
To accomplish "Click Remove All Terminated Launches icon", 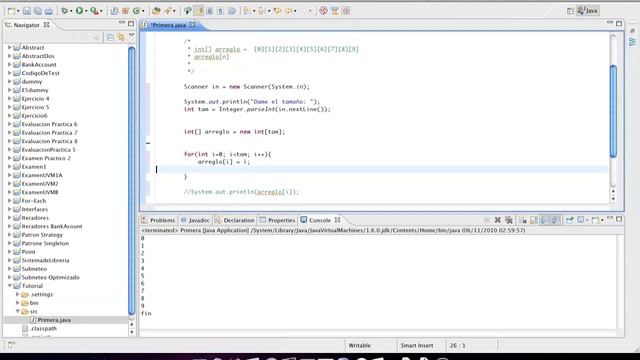I will coord(509,220).
